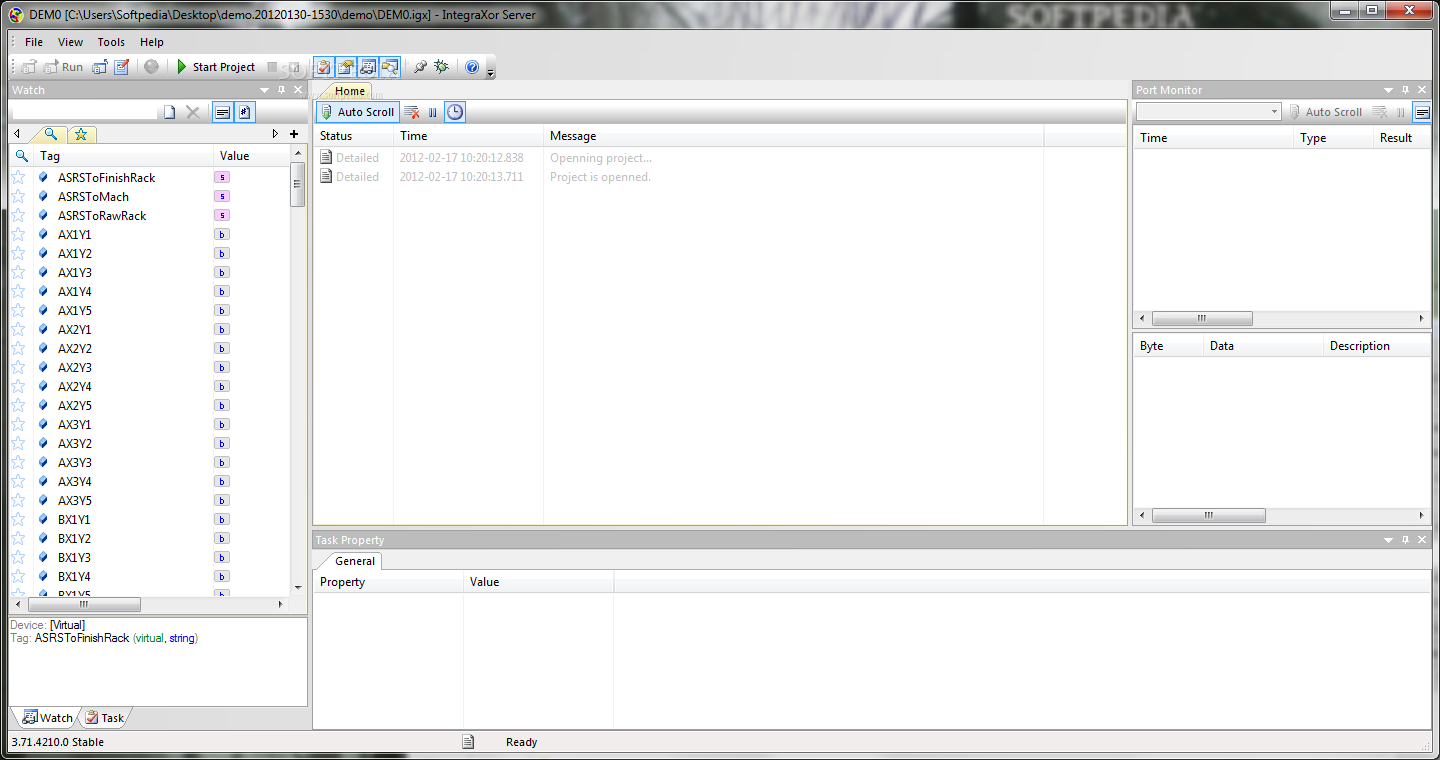Viewport: 1440px width, 760px height.
Task: Open Task Property panel options dropdown arrow
Action: pos(1388,540)
